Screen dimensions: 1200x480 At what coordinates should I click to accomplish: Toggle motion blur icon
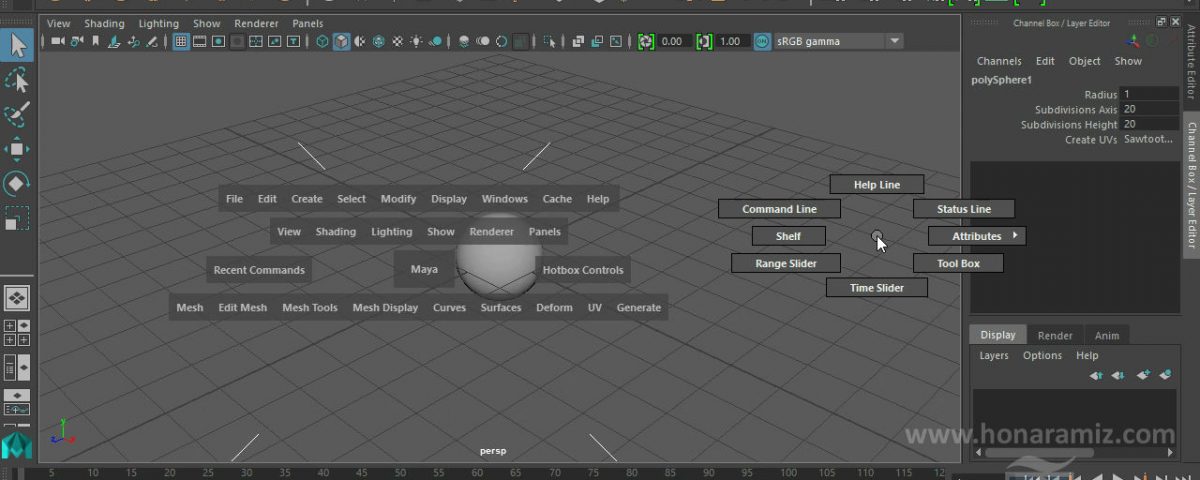point(482,41)
